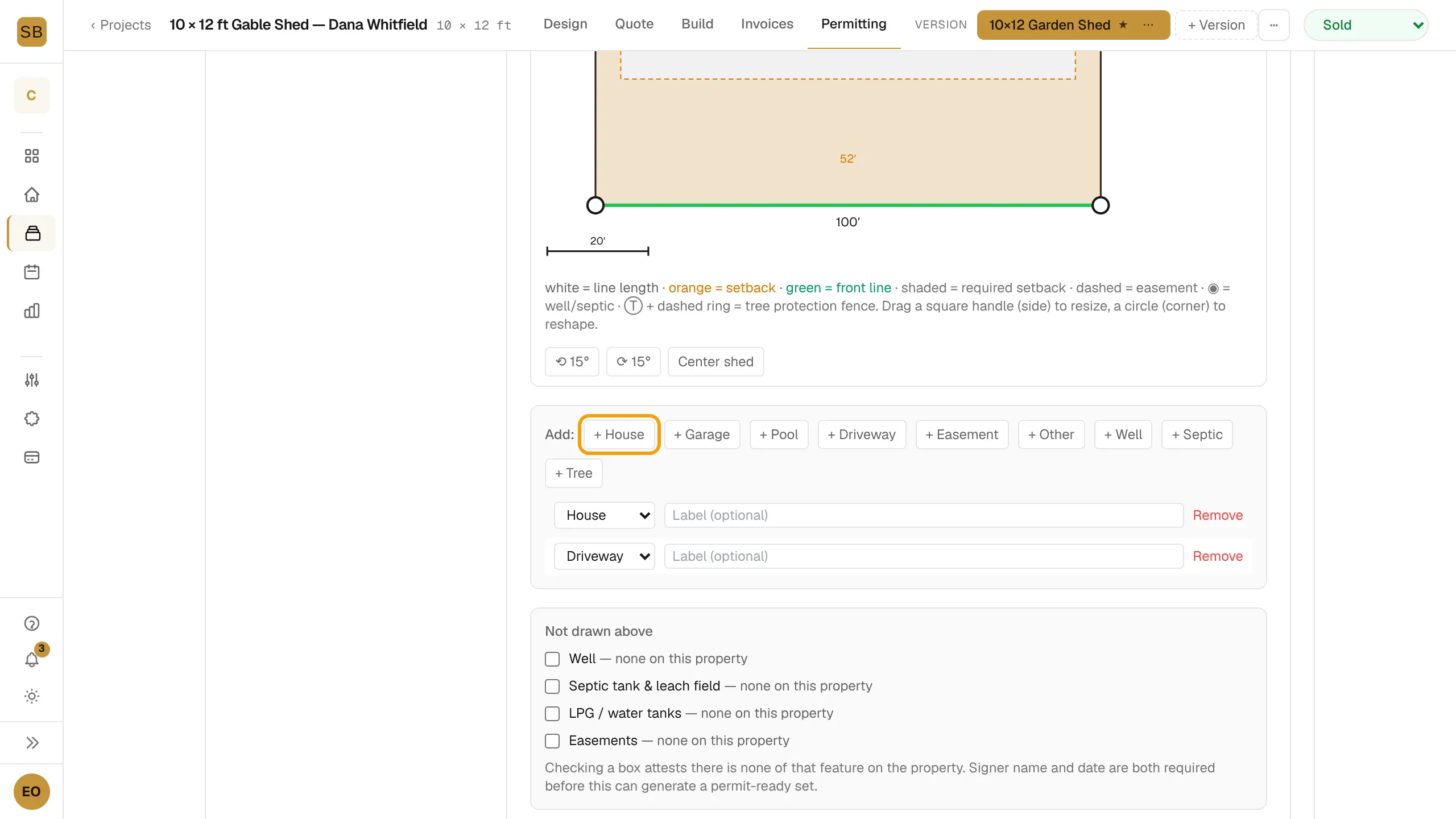Open the EO user avatar menu
The height and width of the screenshot is (819, 1456).
[31, 792]
